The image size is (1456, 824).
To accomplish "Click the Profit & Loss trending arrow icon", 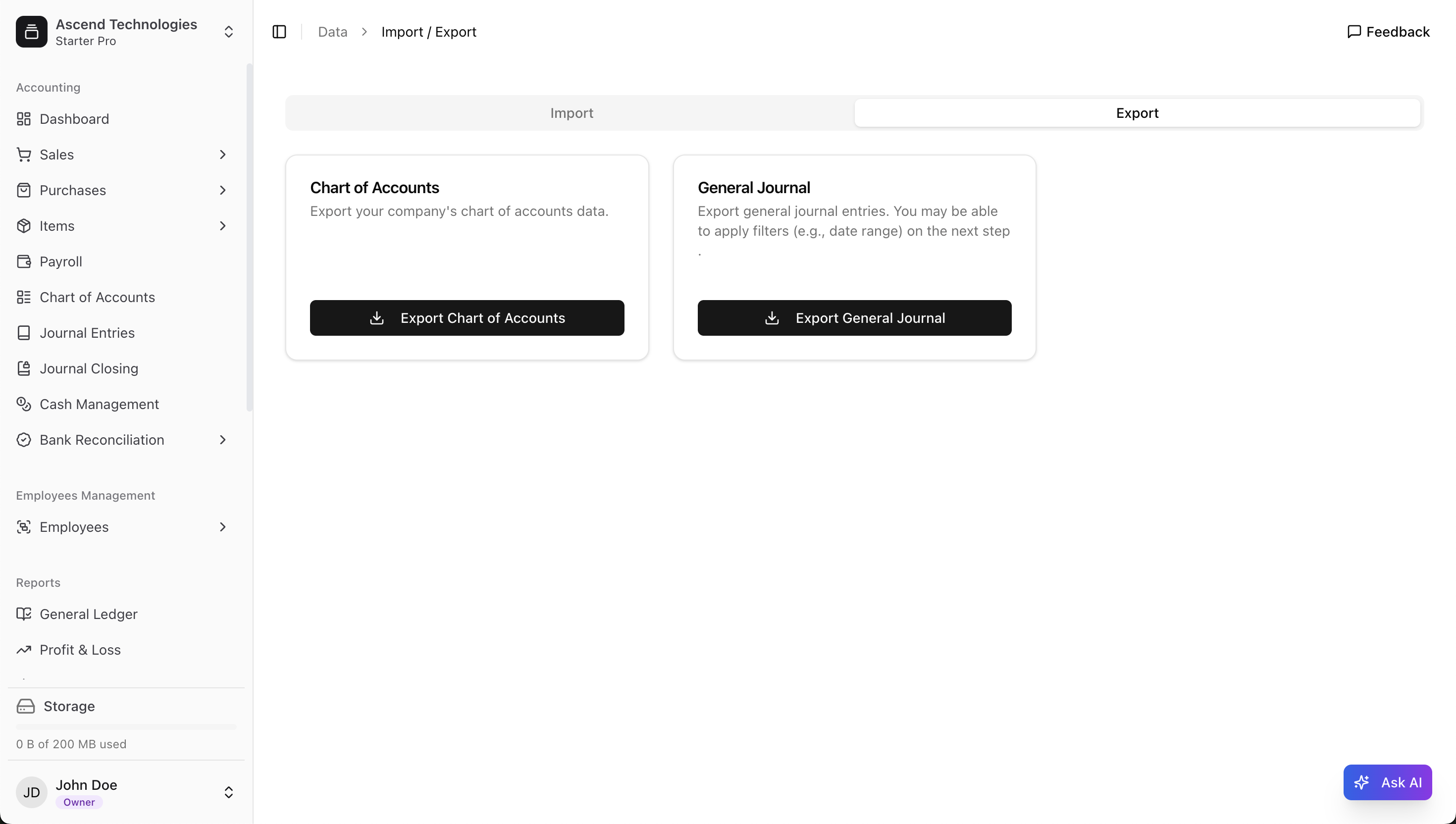I will coord(24,650).
